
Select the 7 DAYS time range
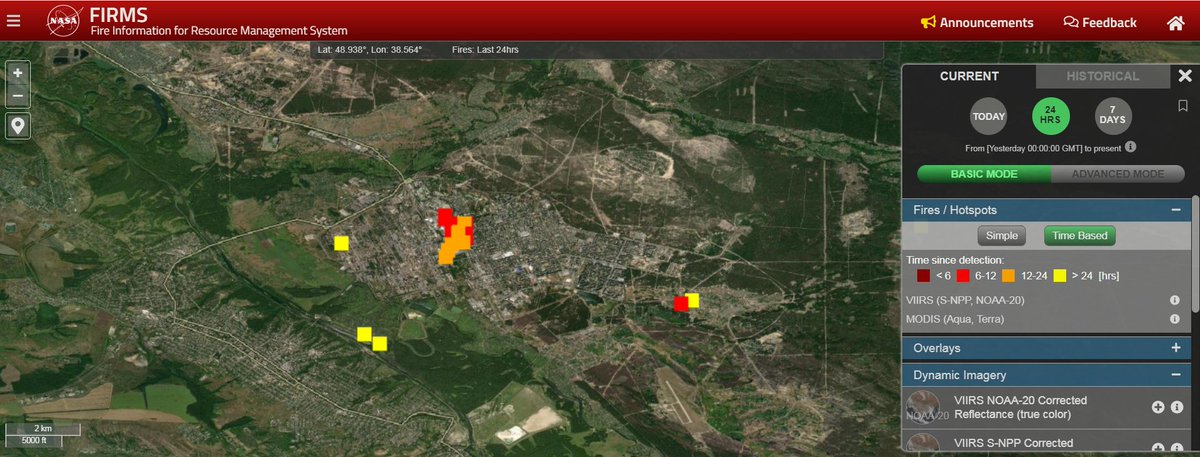pos(1113,117)
